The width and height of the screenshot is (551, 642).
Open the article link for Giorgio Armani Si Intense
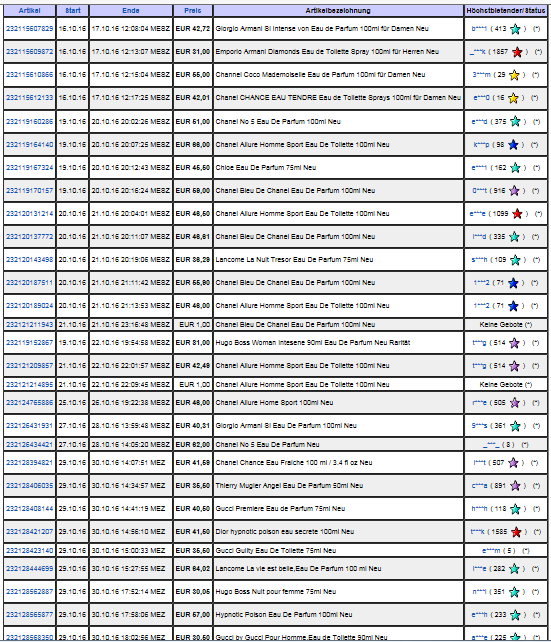(x=29, y=29)
